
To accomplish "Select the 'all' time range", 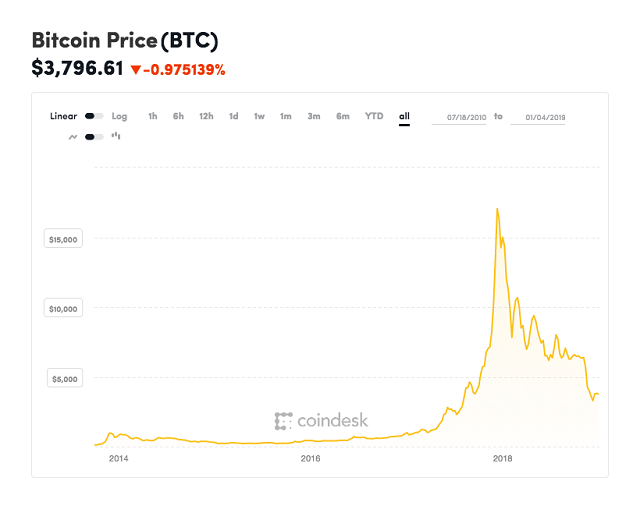I will tap(404, 116).
